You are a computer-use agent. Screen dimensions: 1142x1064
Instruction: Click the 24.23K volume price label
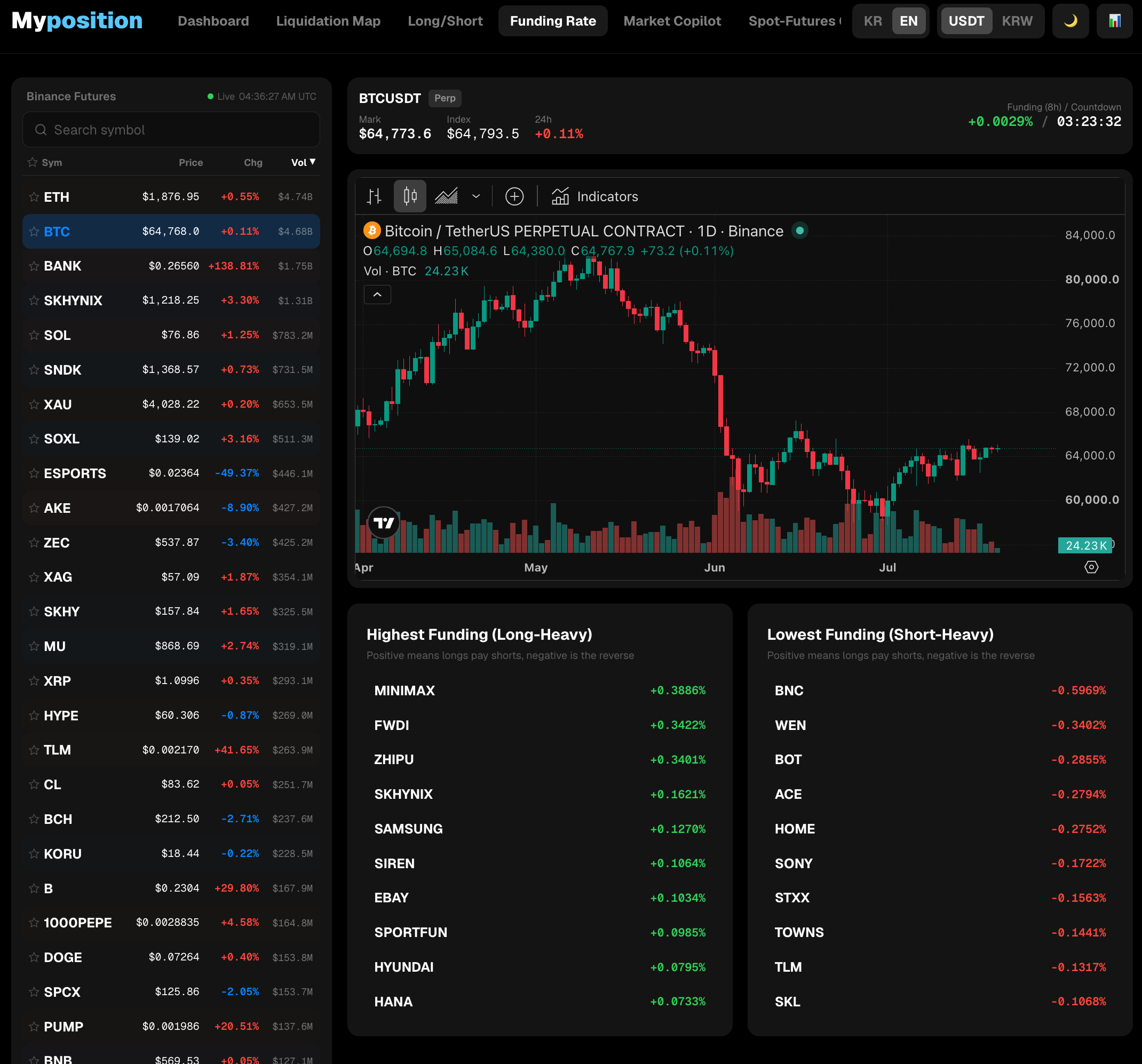1084,545
